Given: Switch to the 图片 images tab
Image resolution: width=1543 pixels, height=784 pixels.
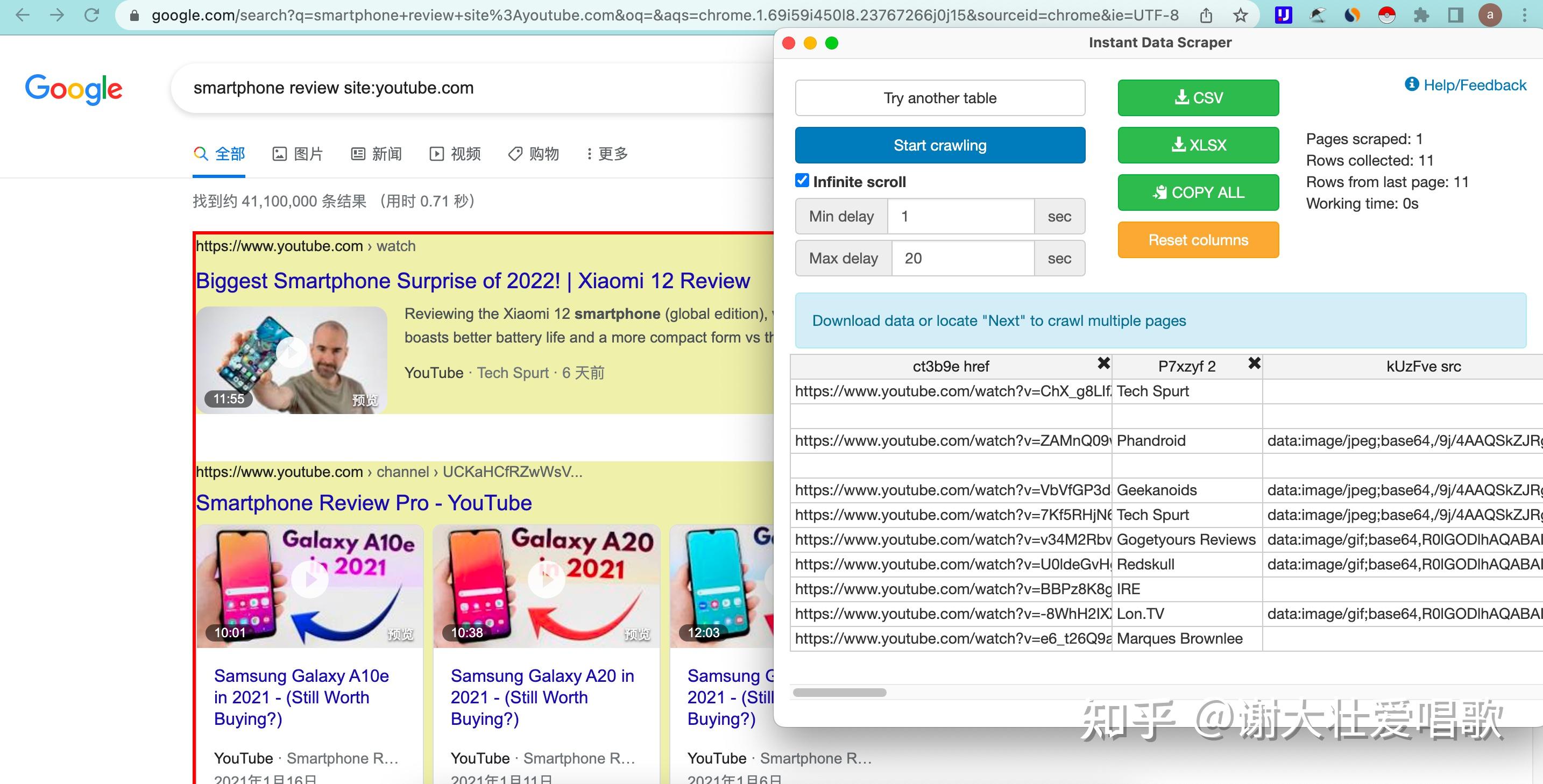Looking at the screenshot, I should (x=298, y=154).
